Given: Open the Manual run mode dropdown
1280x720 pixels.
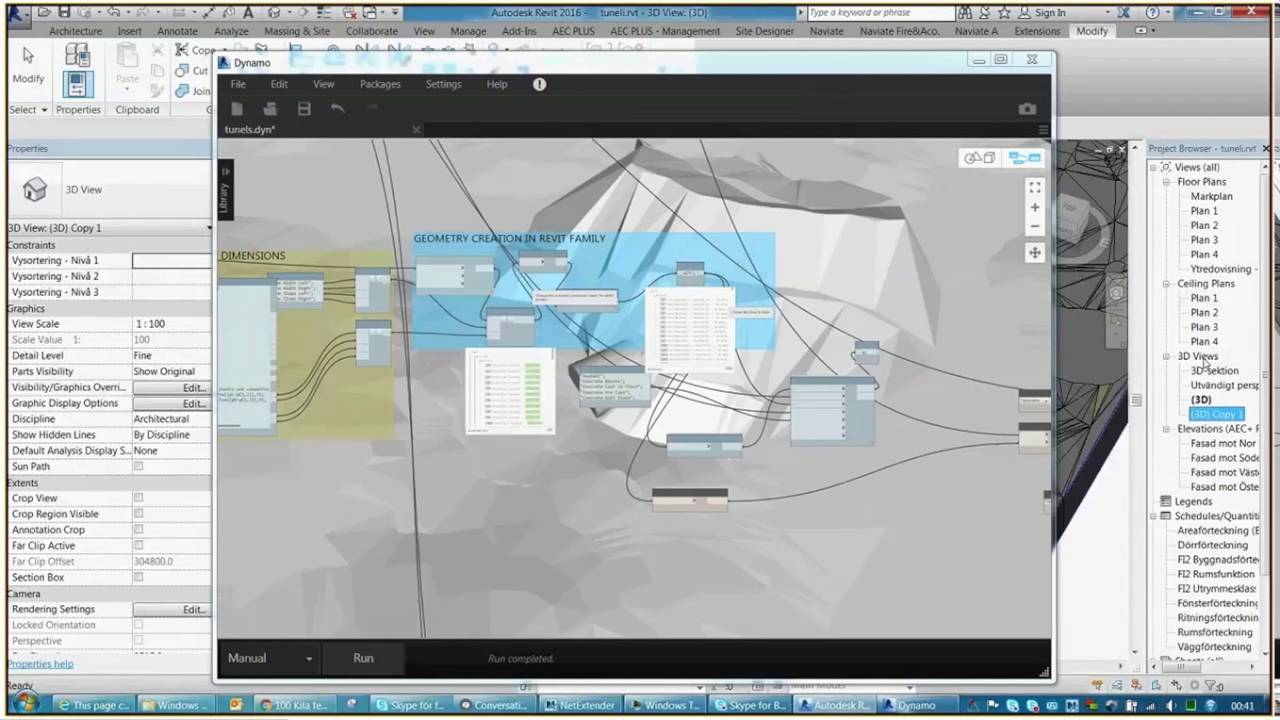Looking at the screenshot, I should point(270,658).
